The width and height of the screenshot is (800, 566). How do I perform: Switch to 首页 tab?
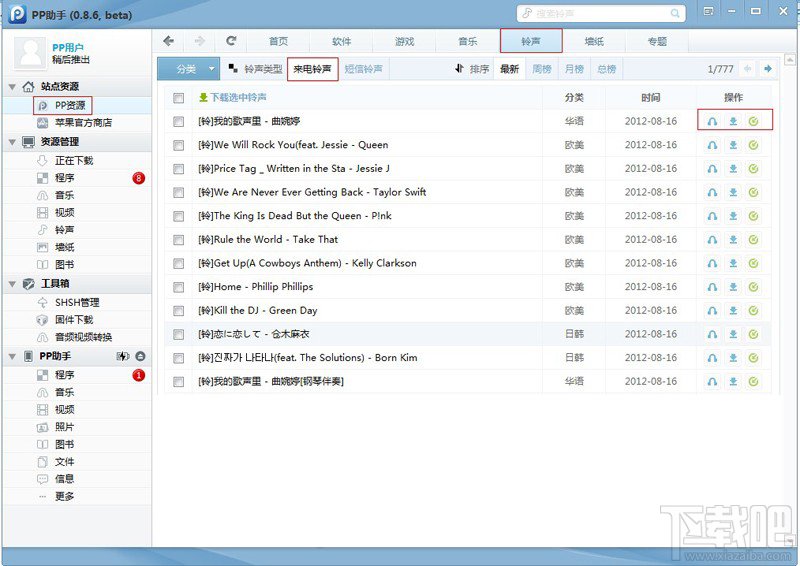coord(278,41)
